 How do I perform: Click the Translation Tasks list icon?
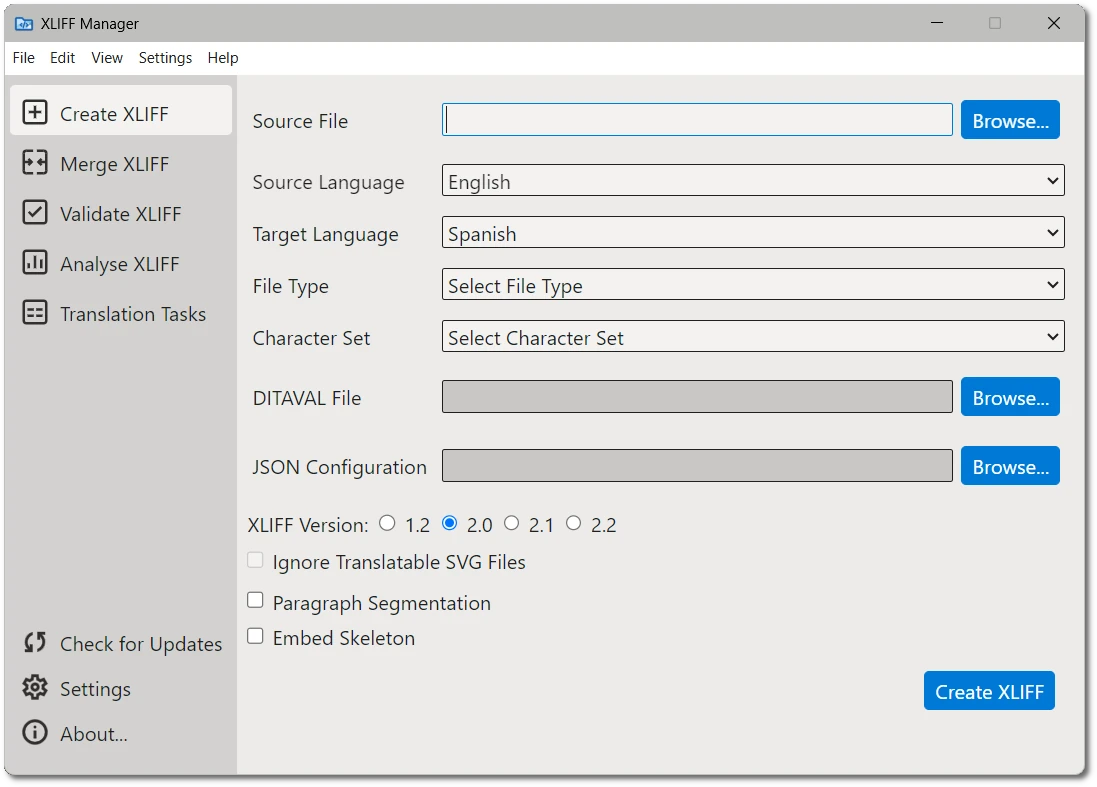(x=35, y=312)
